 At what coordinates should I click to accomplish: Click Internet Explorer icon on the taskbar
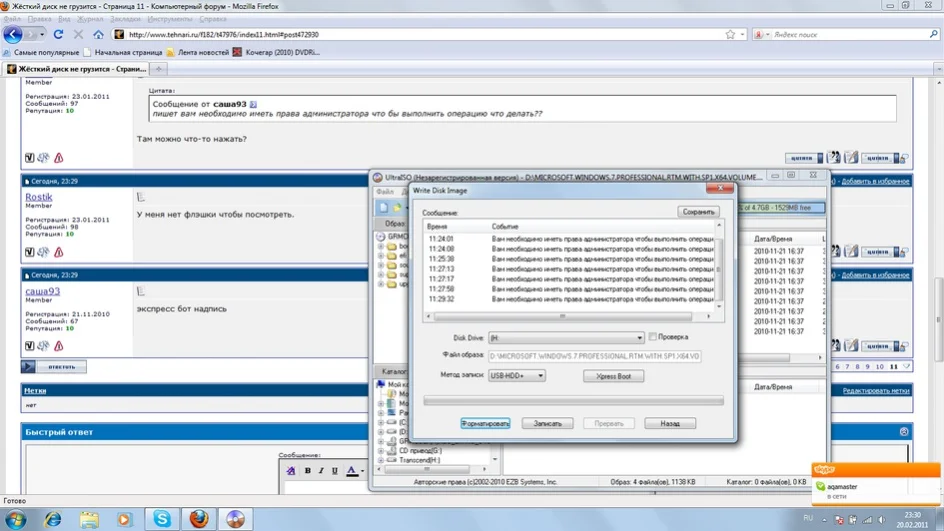click(52, 518)
